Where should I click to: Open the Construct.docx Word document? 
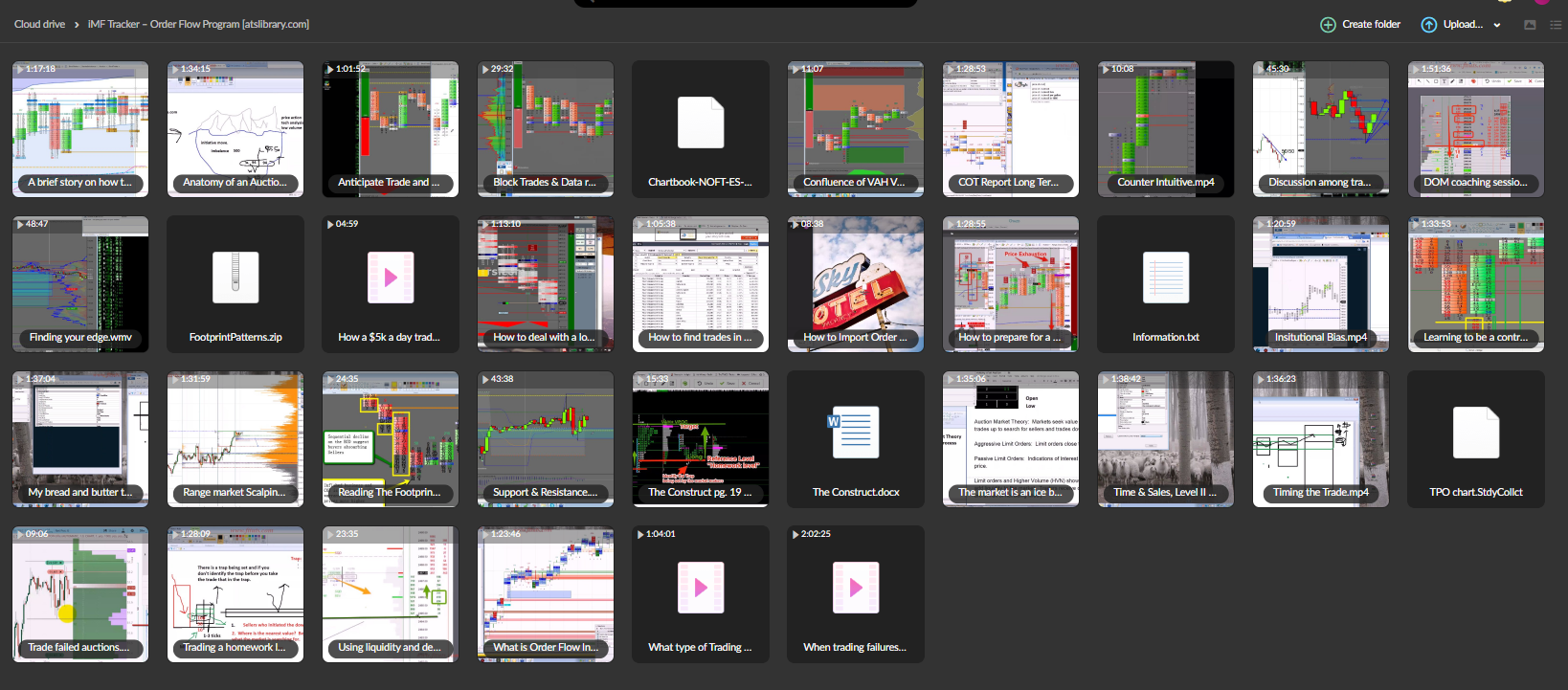tap(856, 433)
